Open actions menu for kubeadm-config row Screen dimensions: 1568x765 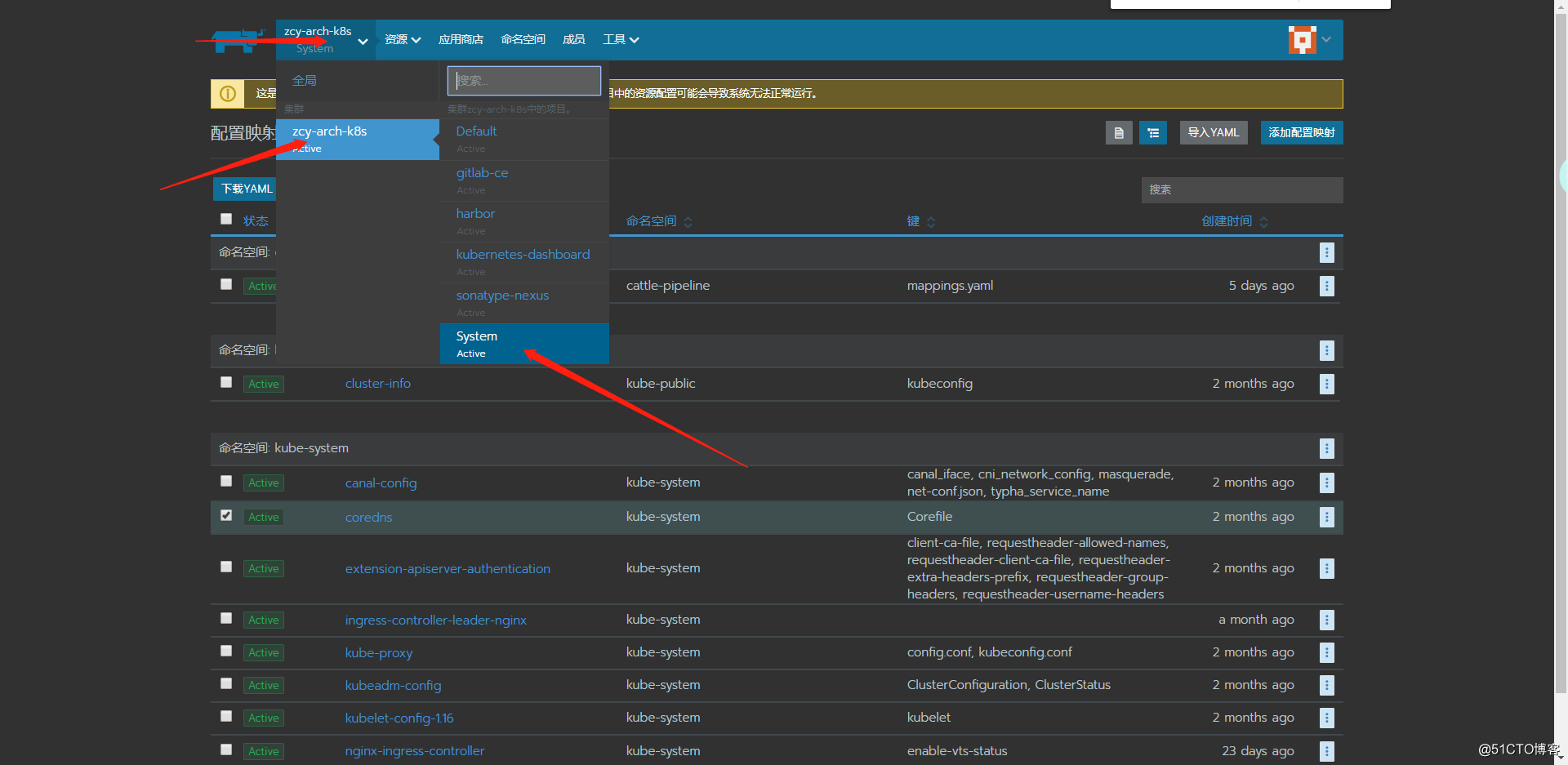click(1326, 685)
